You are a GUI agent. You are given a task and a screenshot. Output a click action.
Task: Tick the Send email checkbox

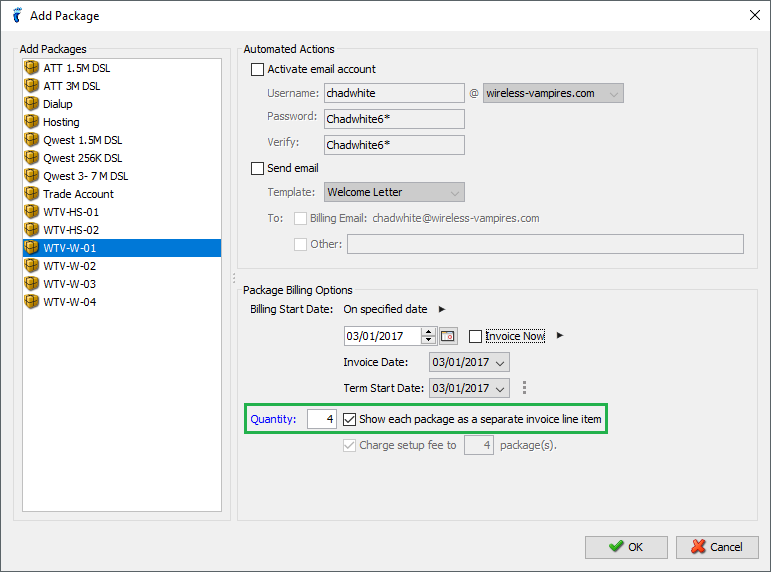257,168
